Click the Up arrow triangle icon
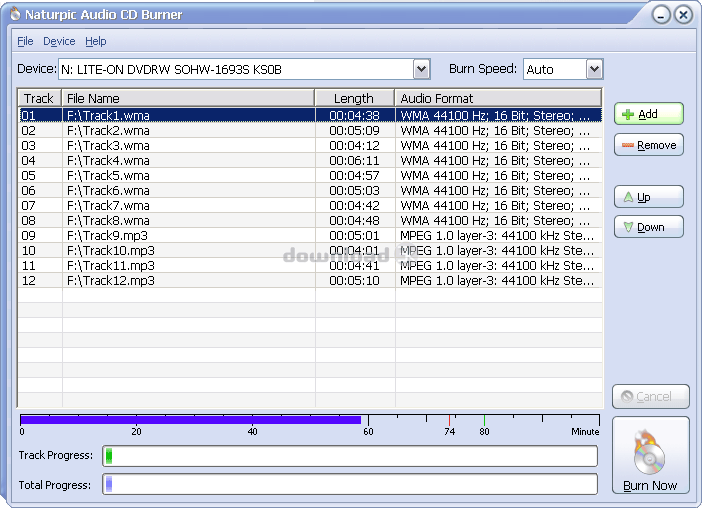This screenshot has width=702, height=508. [627, 197]
